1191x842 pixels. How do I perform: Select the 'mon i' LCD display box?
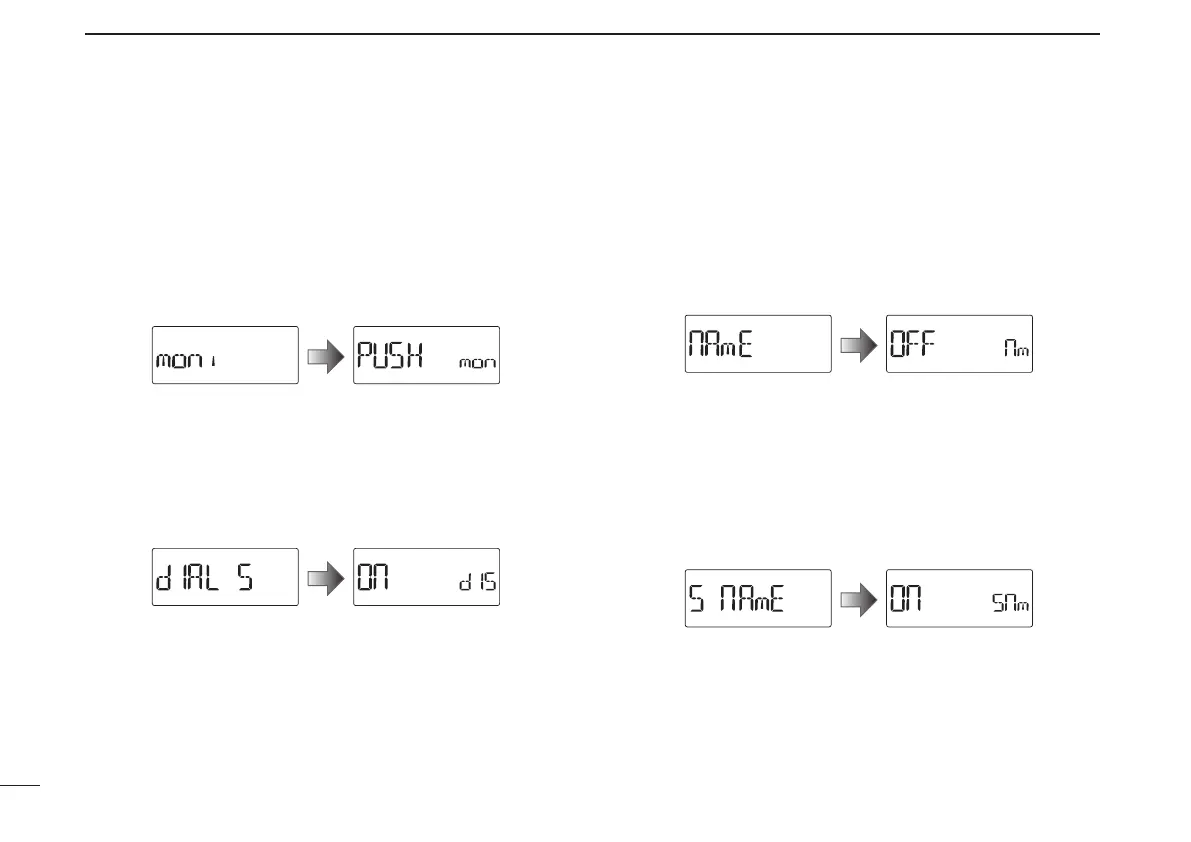coord(225,355)
